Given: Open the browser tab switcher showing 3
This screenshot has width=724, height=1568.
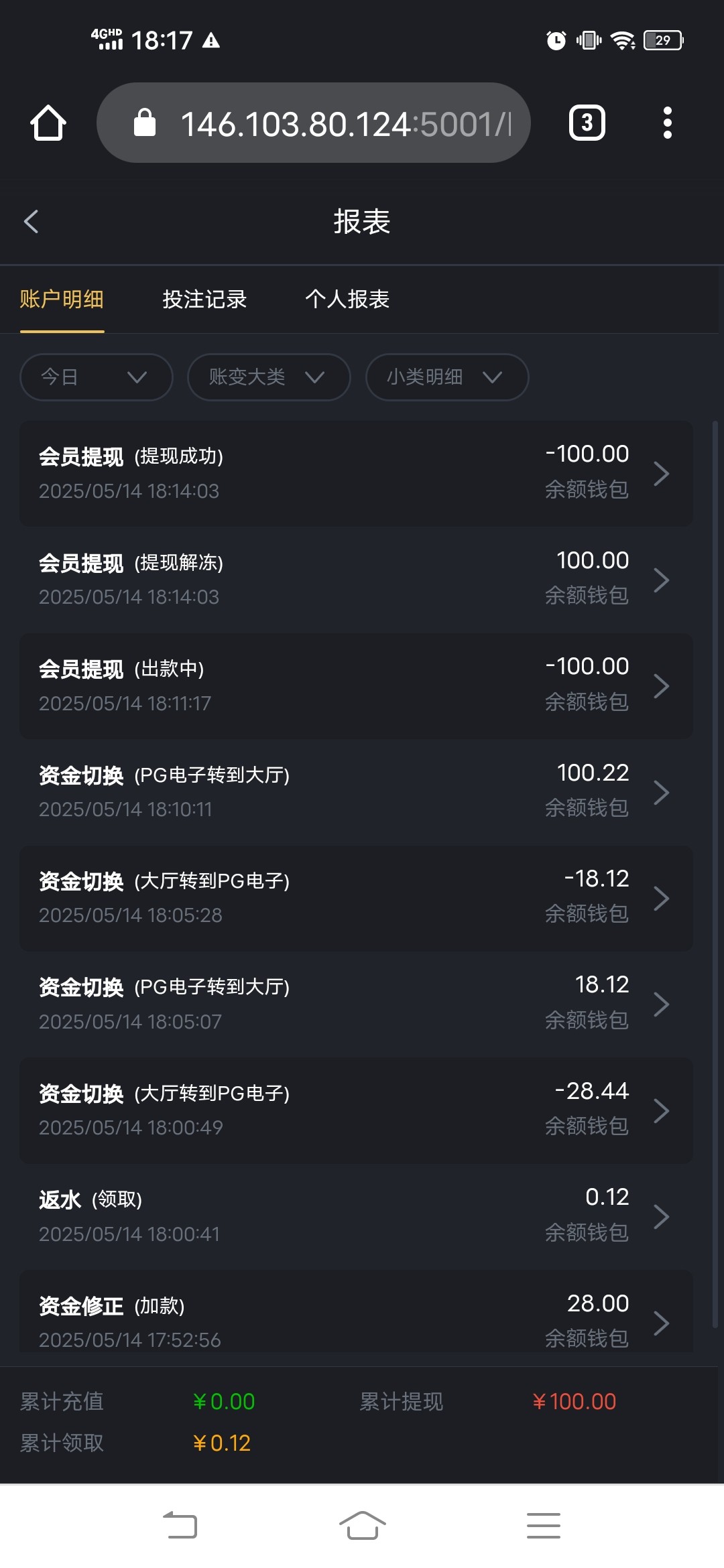Looking at the screenshot, I should coord(587,123).
